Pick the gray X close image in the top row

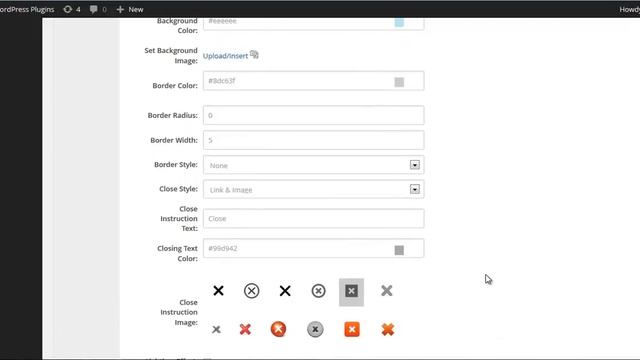click(387, 291)
